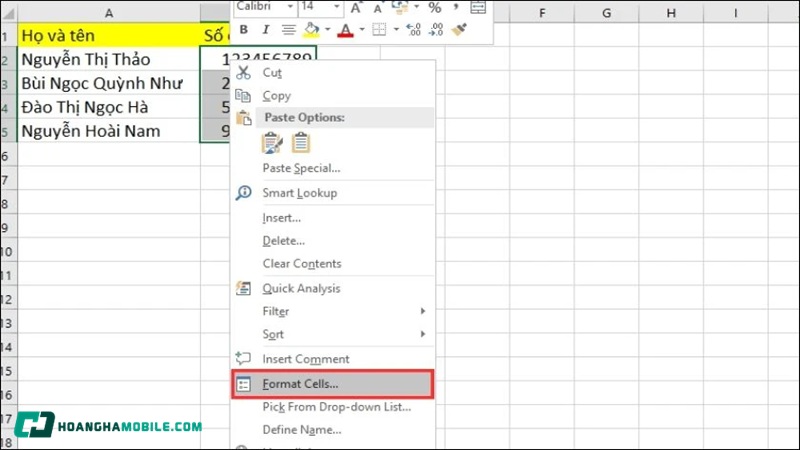This screenshot has width=800, height=450.
Task: Select column A header
Action: click(x=109, y=13)
